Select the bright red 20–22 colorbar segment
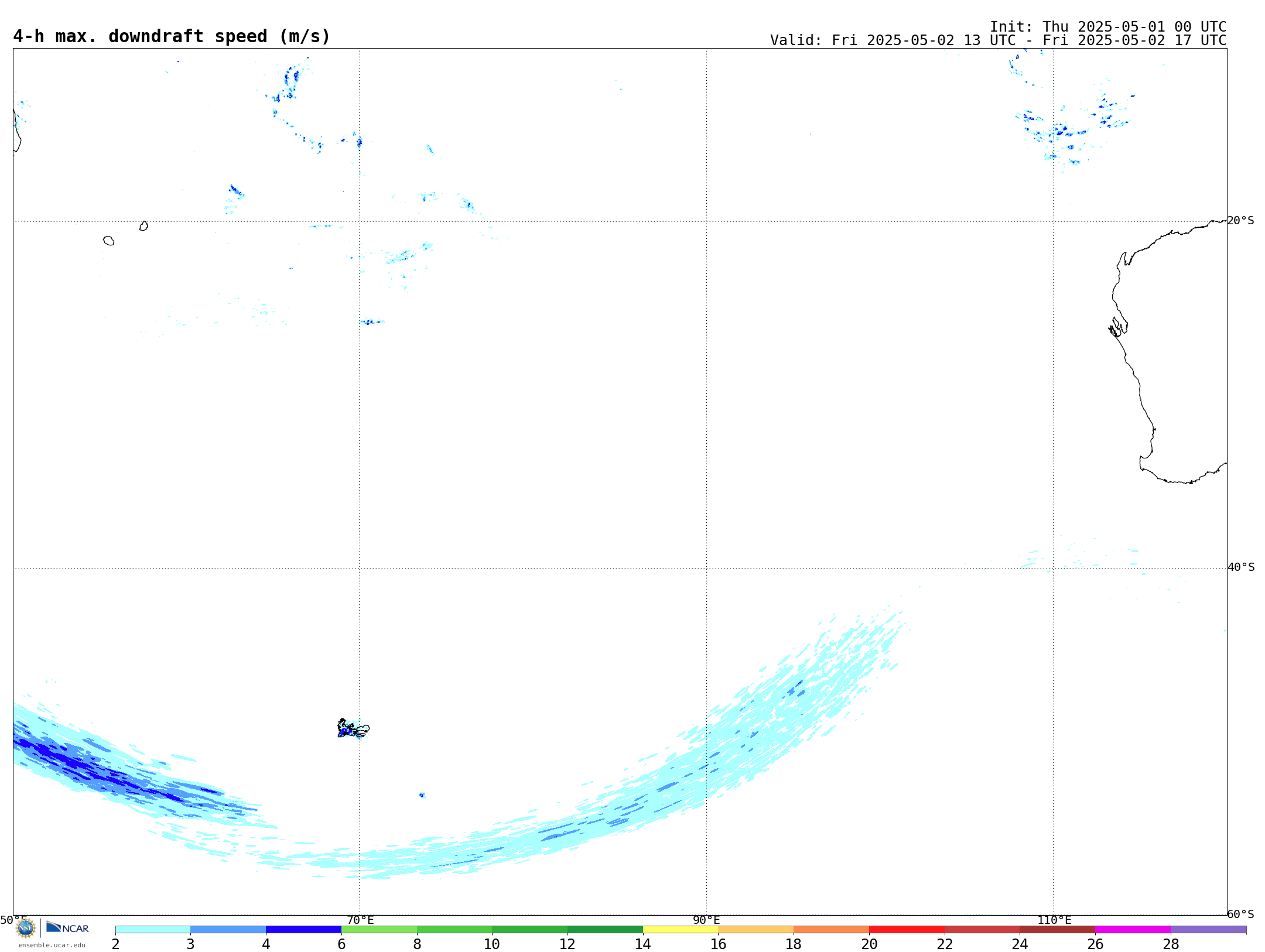This screenshot has height=952, width=1265. tap(907, 930)
